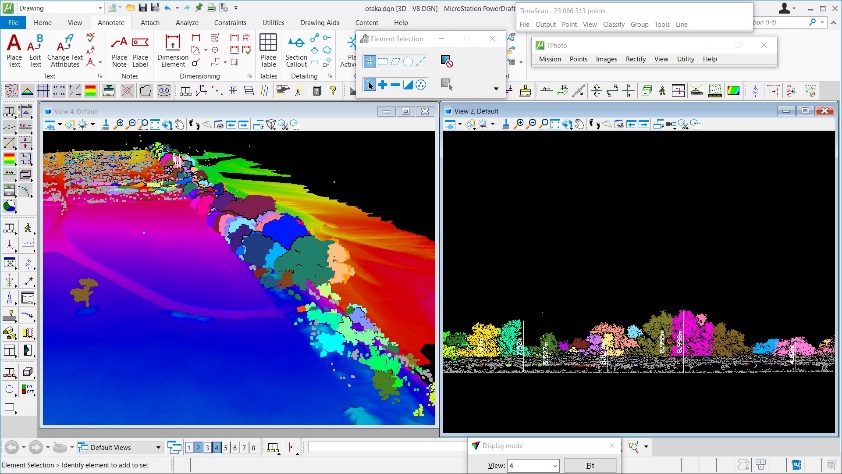
Task: Open the Default Views dropdown
Action: tap(160, 447)
